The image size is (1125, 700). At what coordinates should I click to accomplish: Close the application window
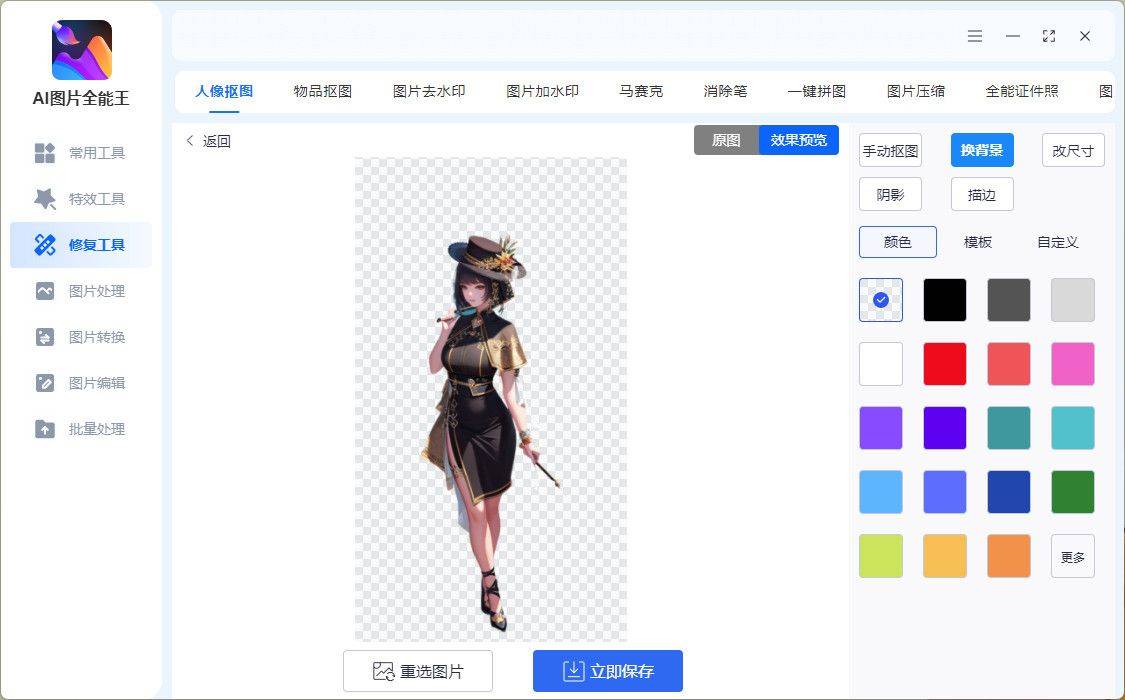(1085, 36)
